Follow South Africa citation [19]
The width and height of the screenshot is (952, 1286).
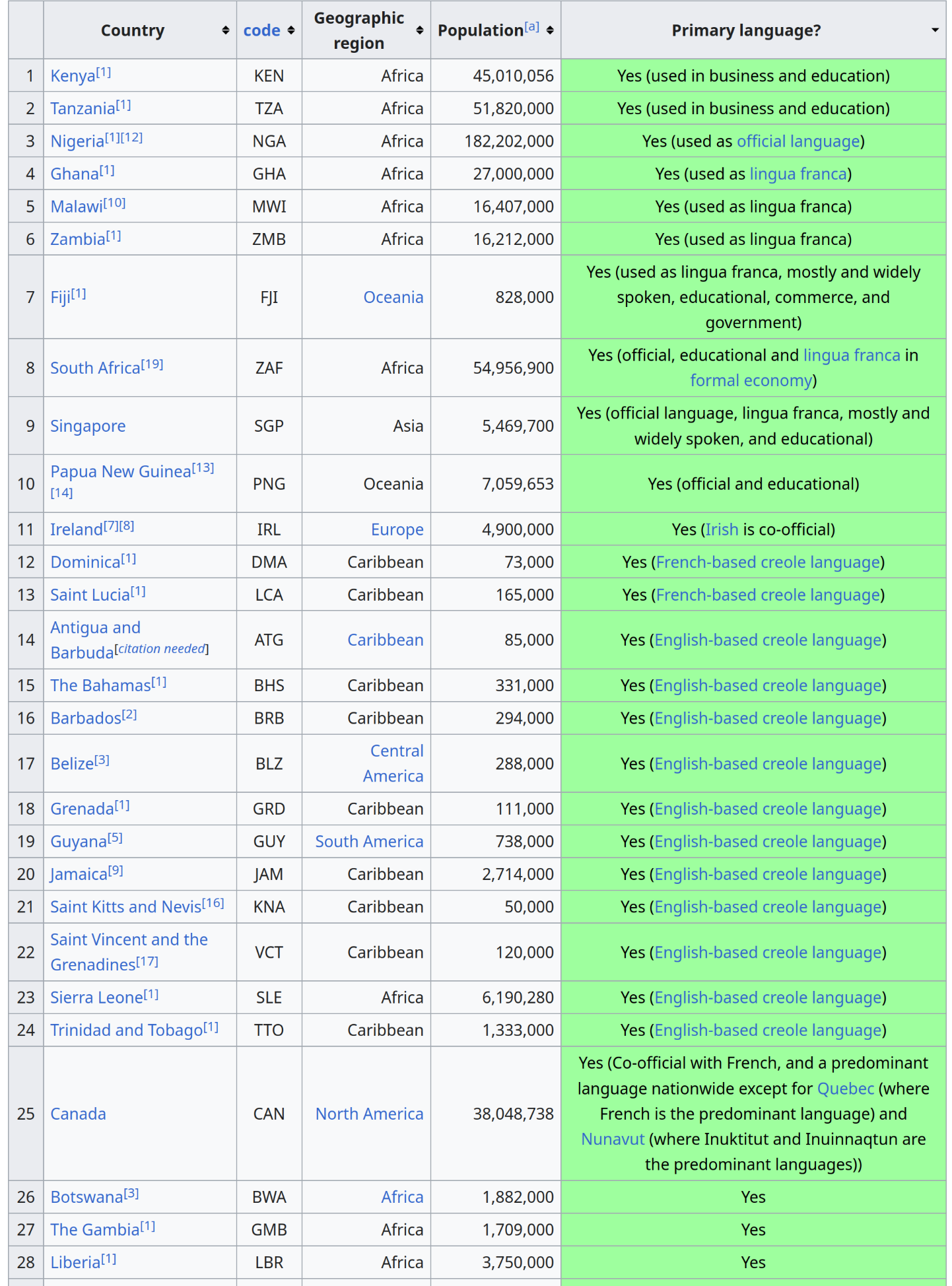pyautogui.click(x=153, y=364)
